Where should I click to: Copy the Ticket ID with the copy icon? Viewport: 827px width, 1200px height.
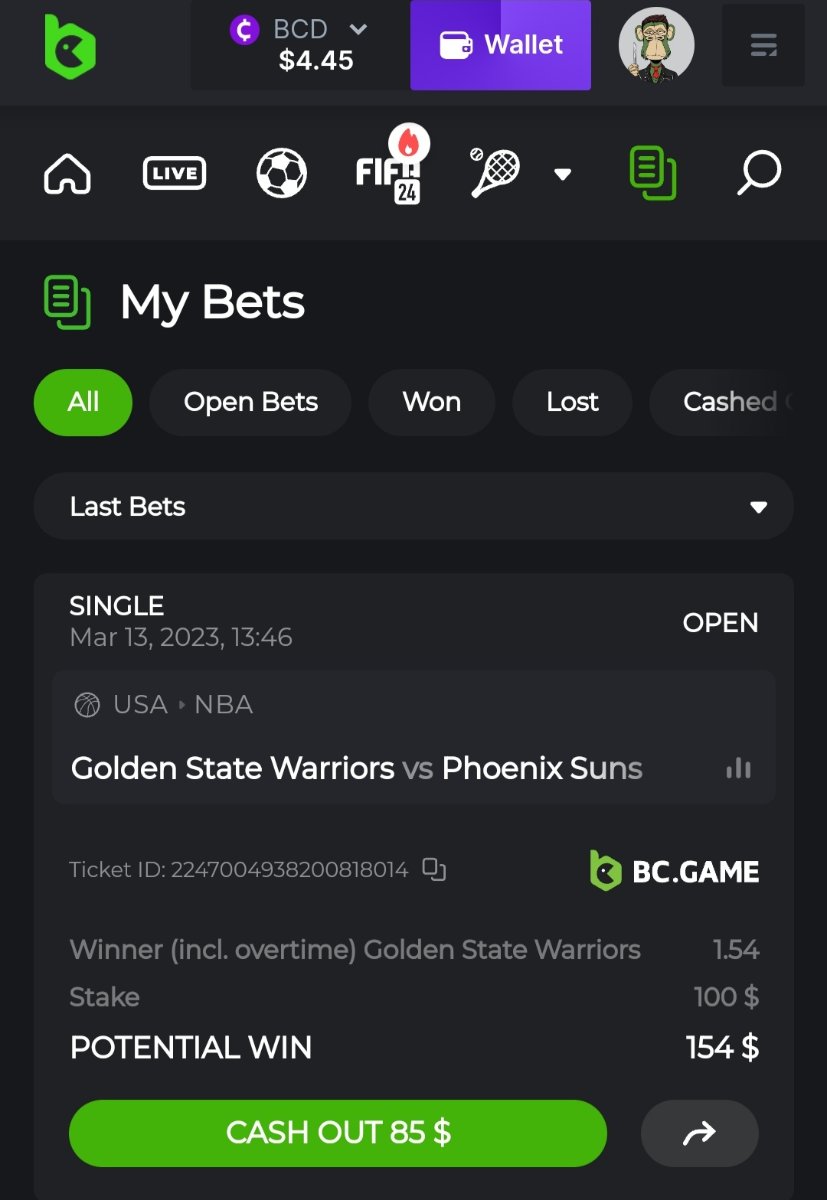[434, 869]
